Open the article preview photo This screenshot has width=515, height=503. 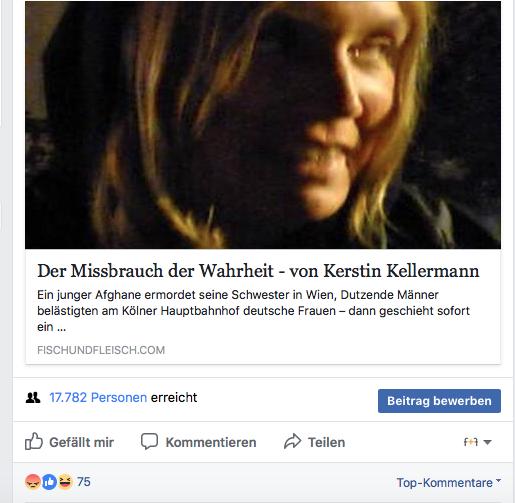coord(263,125)
